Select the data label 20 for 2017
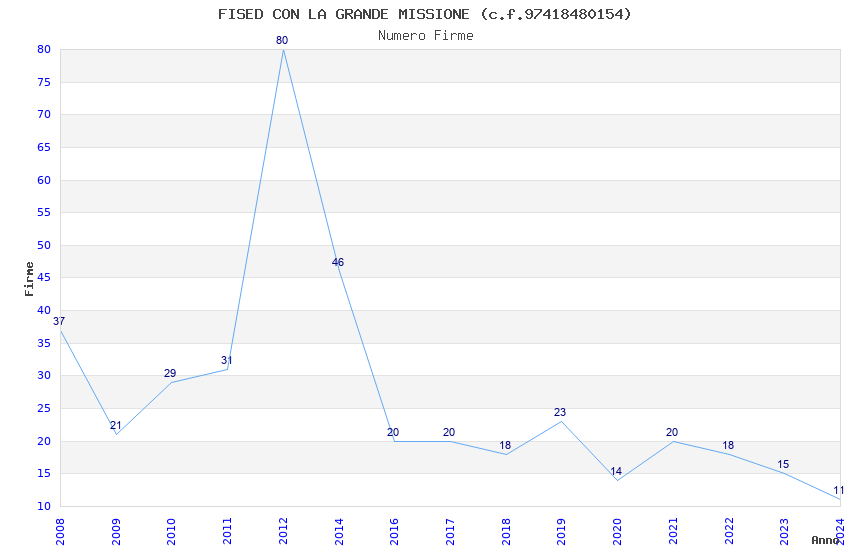 click(449, 432)
